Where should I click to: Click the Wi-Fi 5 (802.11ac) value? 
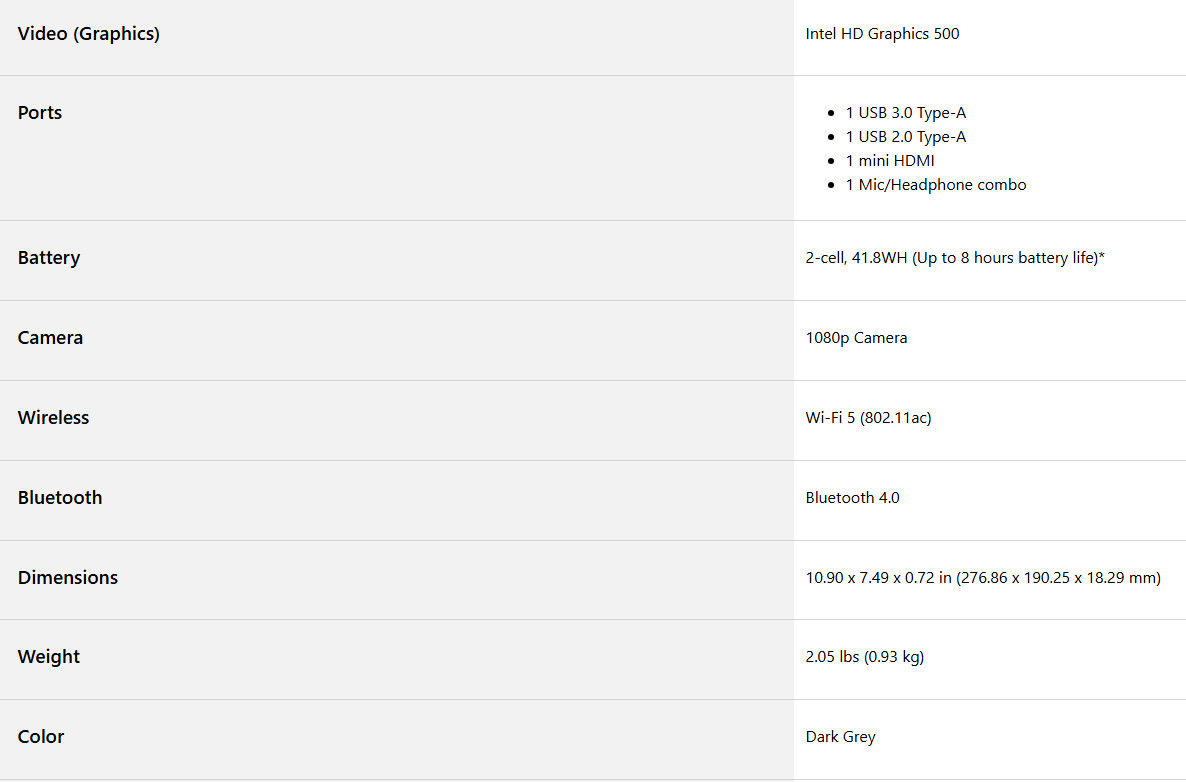pyautogui.click(x=868, y=418)
